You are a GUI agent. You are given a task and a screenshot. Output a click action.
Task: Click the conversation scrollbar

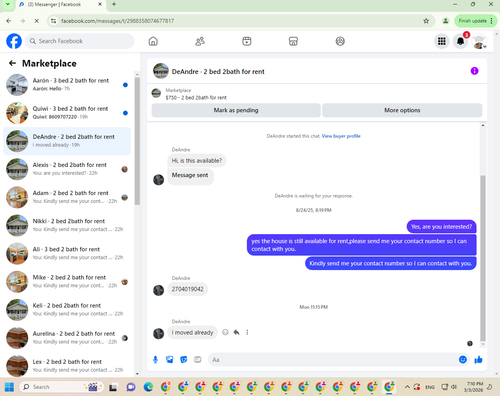(483, 257)
